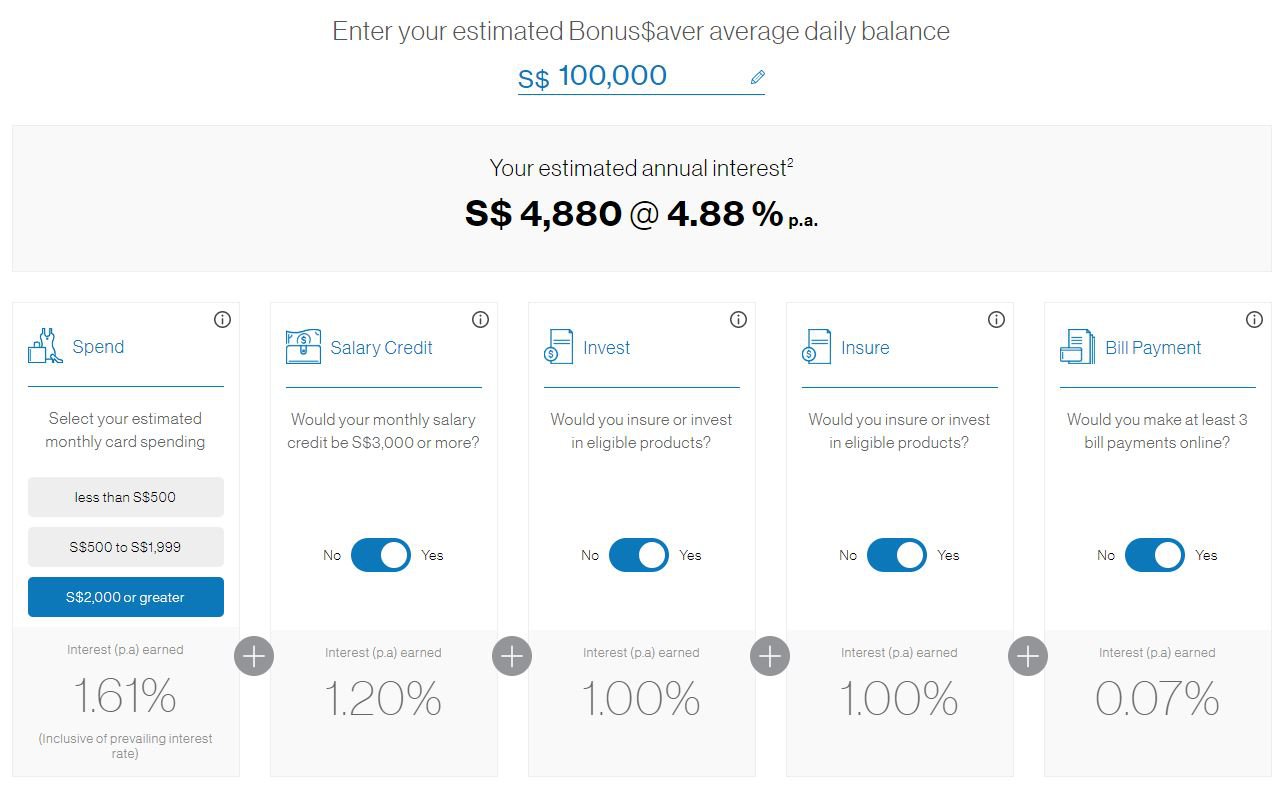Click the plus icon beside Invest card
Viewport: 1287px width, 786px height.
point(769,656)
